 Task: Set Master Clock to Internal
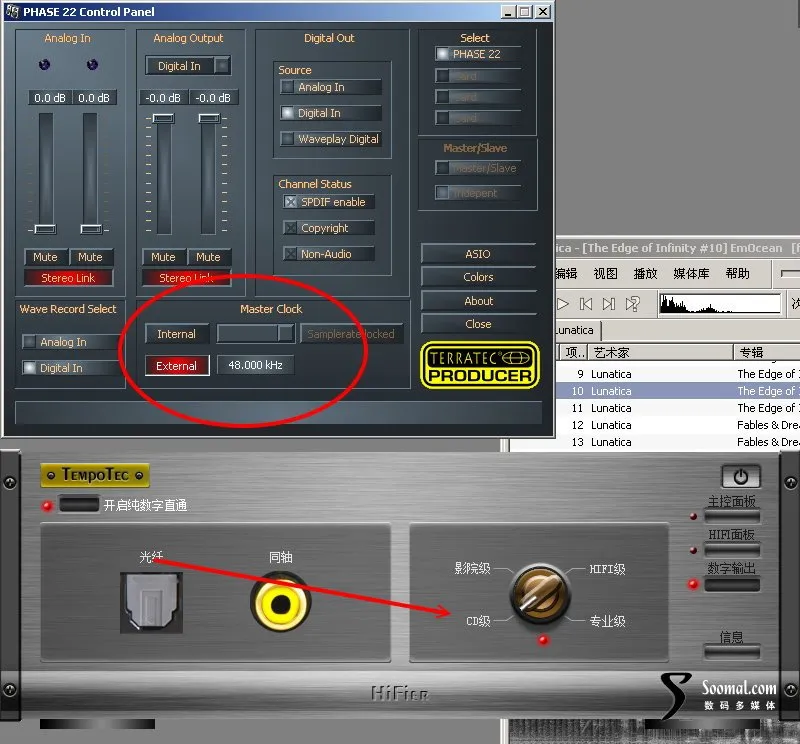(x=177, y=334)
